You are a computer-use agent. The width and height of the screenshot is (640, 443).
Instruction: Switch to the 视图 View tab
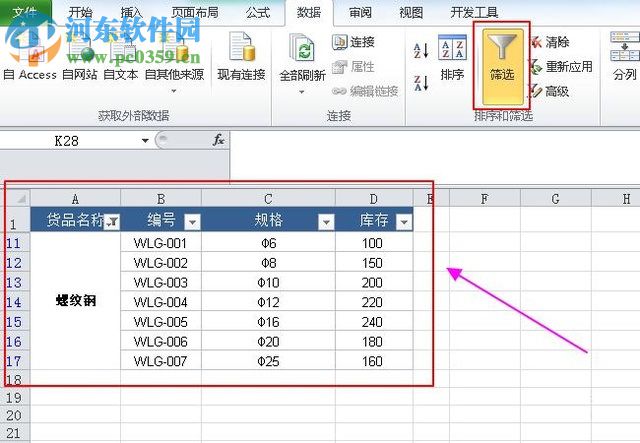click(411, 13)
